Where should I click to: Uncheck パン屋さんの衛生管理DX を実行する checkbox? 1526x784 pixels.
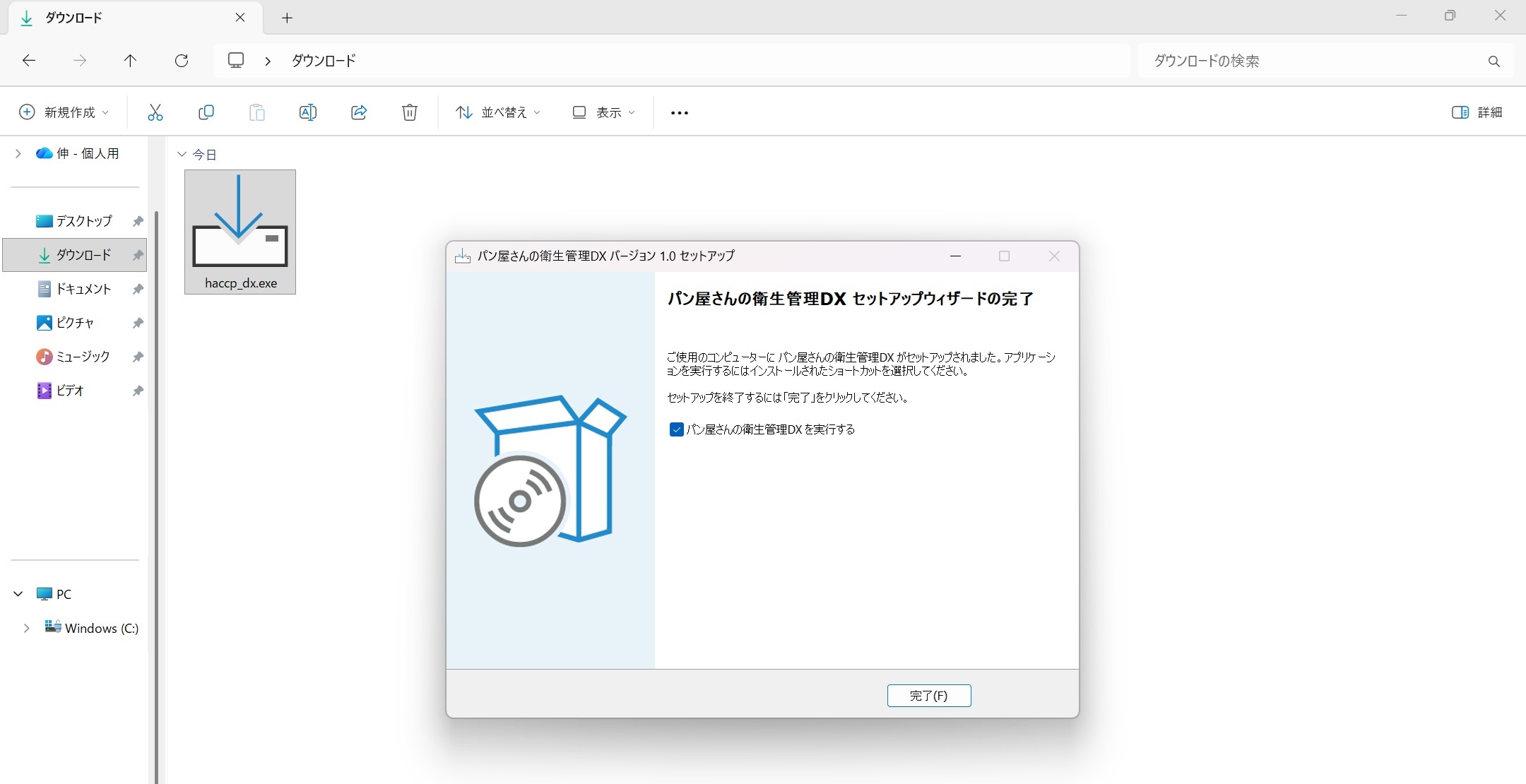676,429
